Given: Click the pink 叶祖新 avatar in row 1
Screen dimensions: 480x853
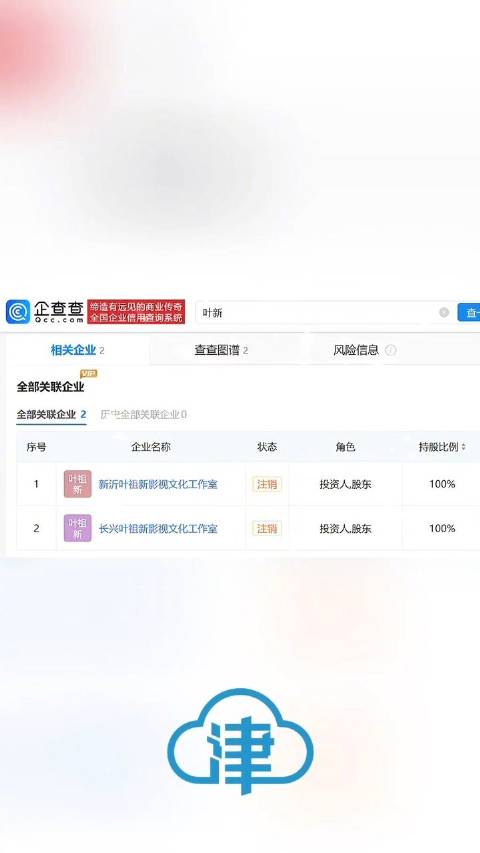Looking at the screenshot, I should click(77, 484).
